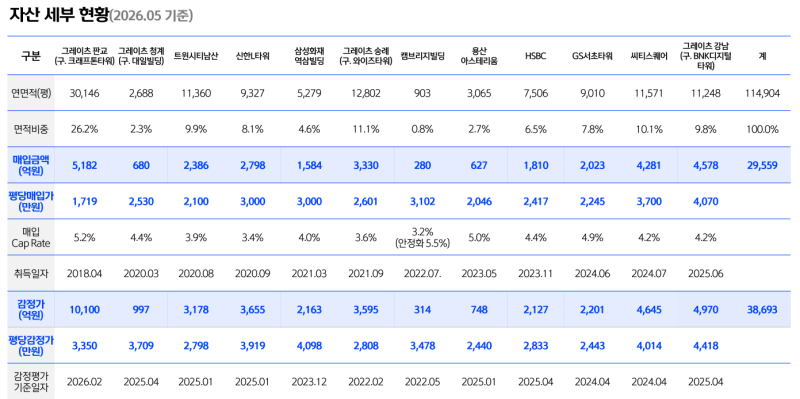The image size is (800, 399).
Task: Select the 'GS서초타워' column header
Action: click(592, 56)
